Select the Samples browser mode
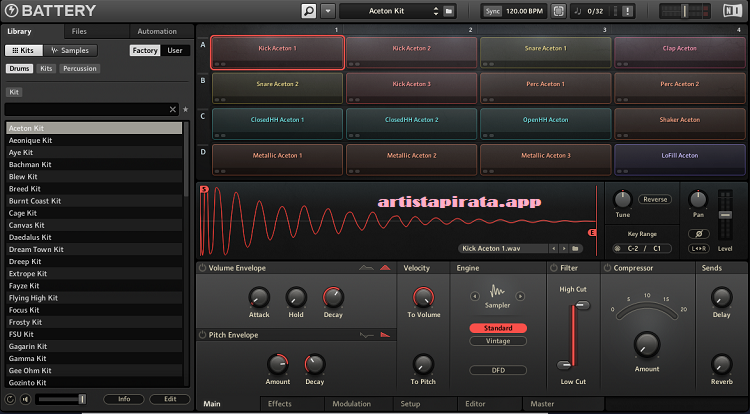The height and width of the screenshot is (414, 750). point(70,50)
